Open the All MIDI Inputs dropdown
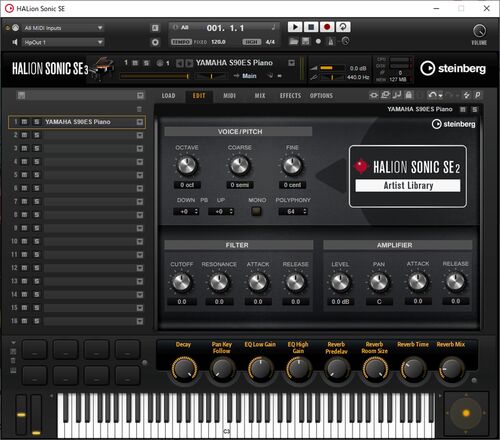Viewport: 500px width, 440px height. [63, 28]
